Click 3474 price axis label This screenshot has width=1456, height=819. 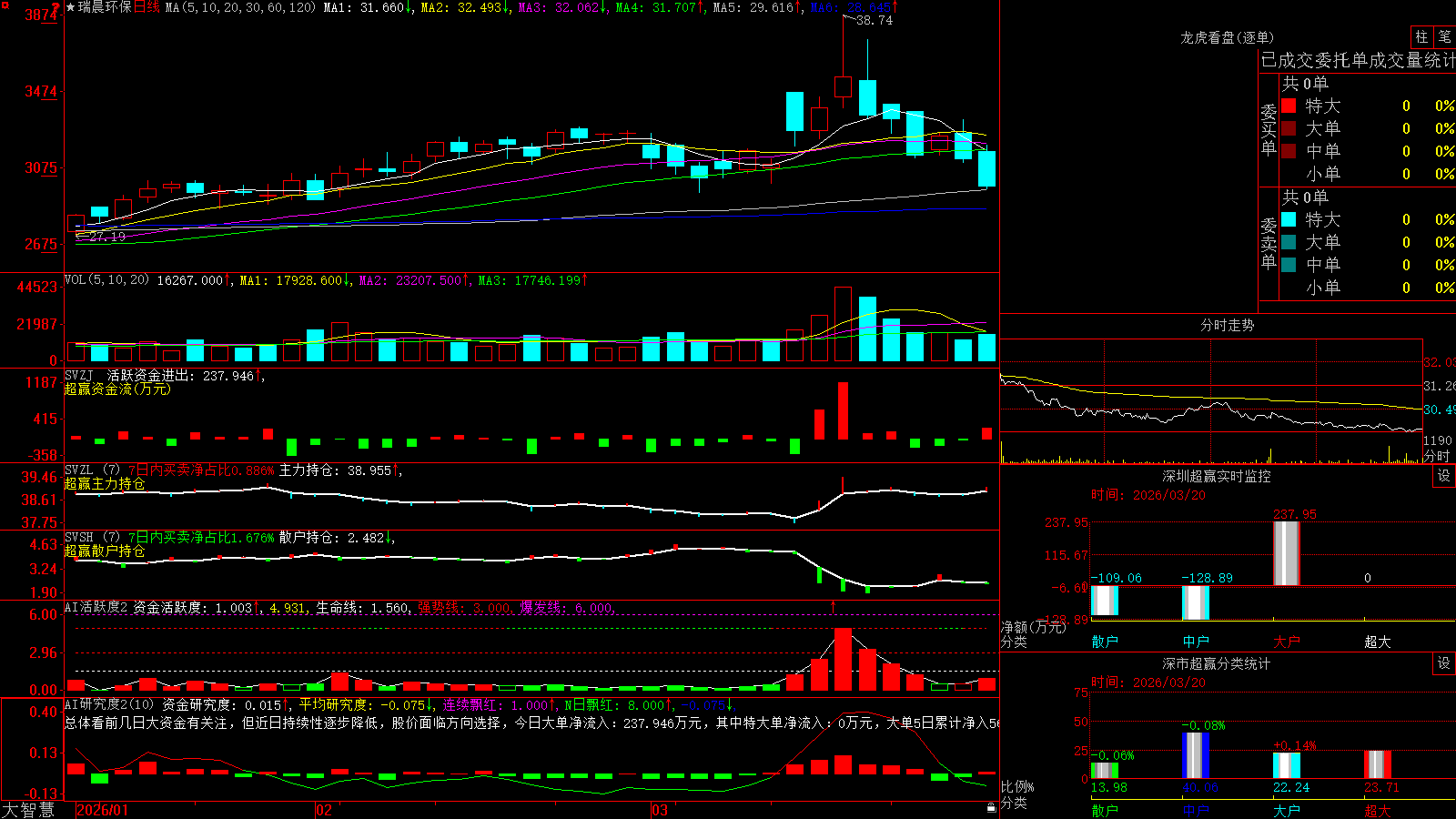41,91
